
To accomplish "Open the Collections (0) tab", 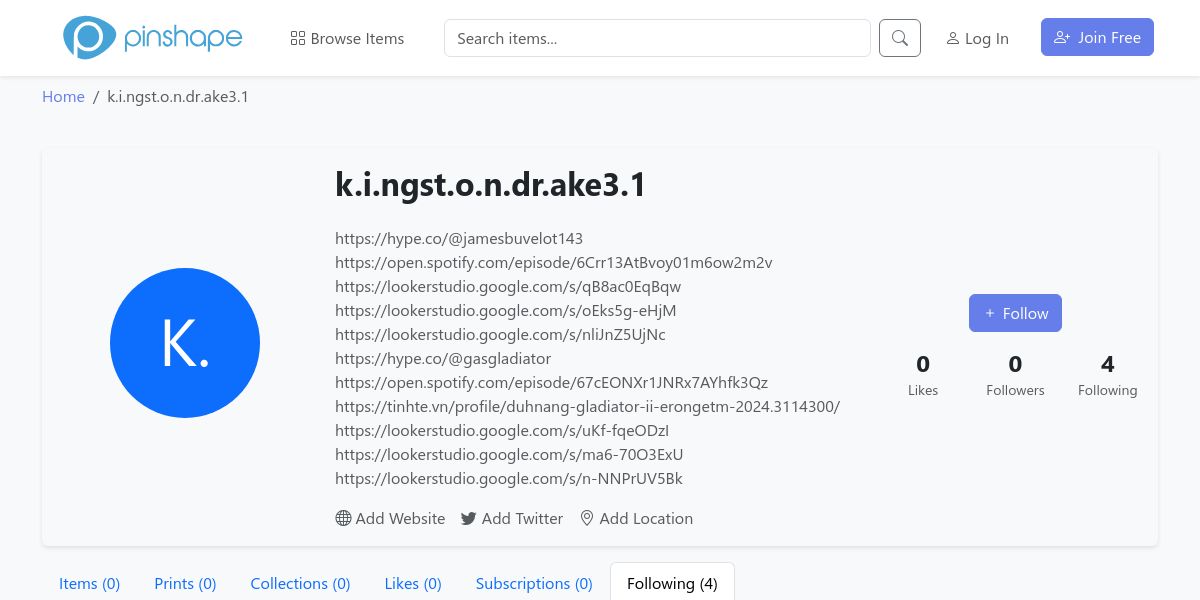I will 300,583.
